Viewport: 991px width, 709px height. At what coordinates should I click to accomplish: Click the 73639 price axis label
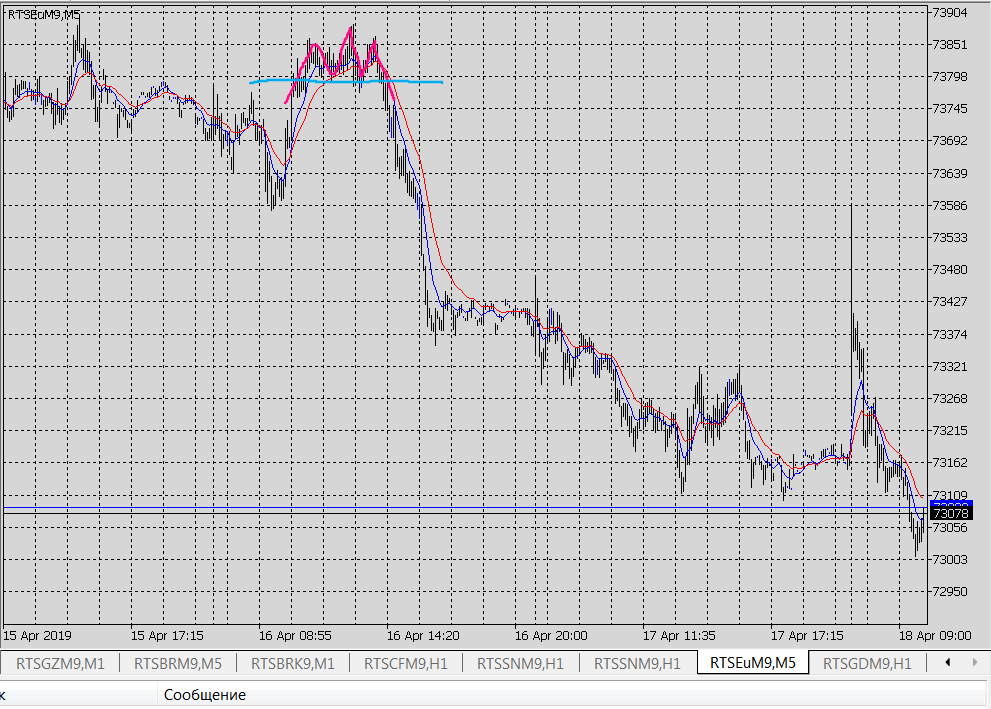(950, 173)
